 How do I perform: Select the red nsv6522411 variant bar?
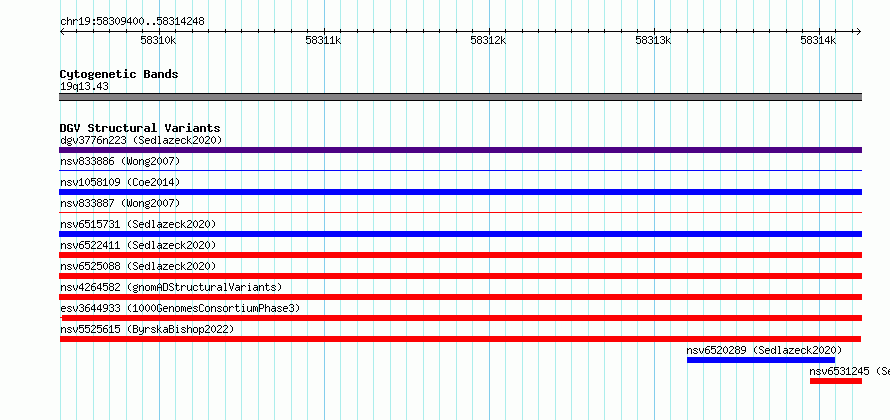tap(460, 255)
